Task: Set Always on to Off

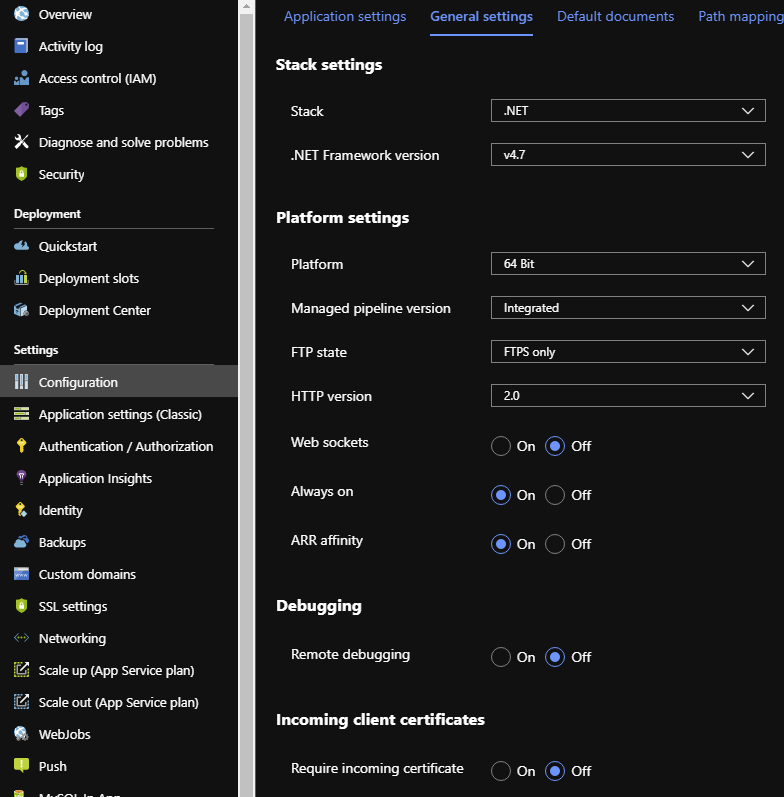Action: click(x=555, y=495)
